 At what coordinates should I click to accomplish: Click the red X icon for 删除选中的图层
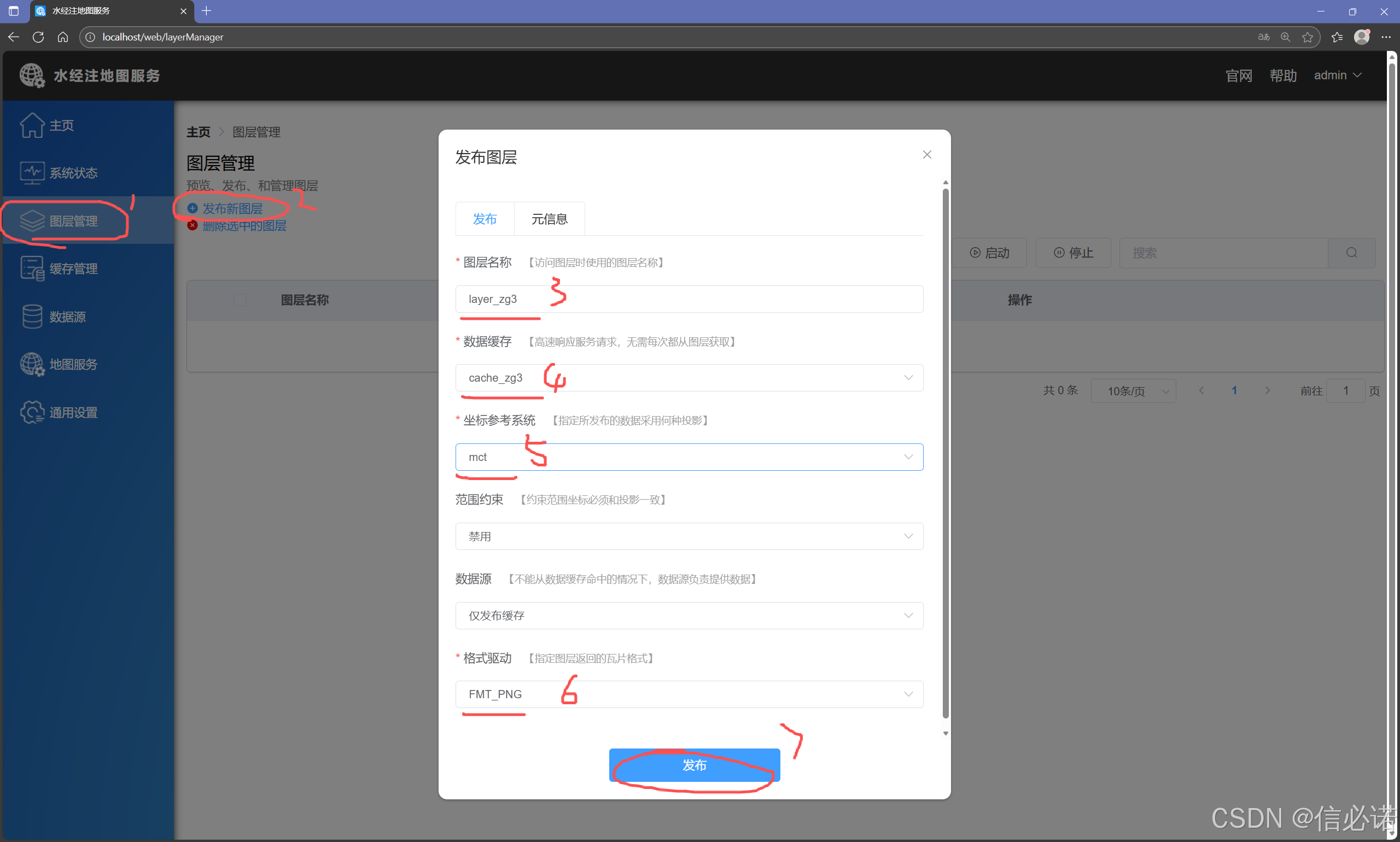192,225
